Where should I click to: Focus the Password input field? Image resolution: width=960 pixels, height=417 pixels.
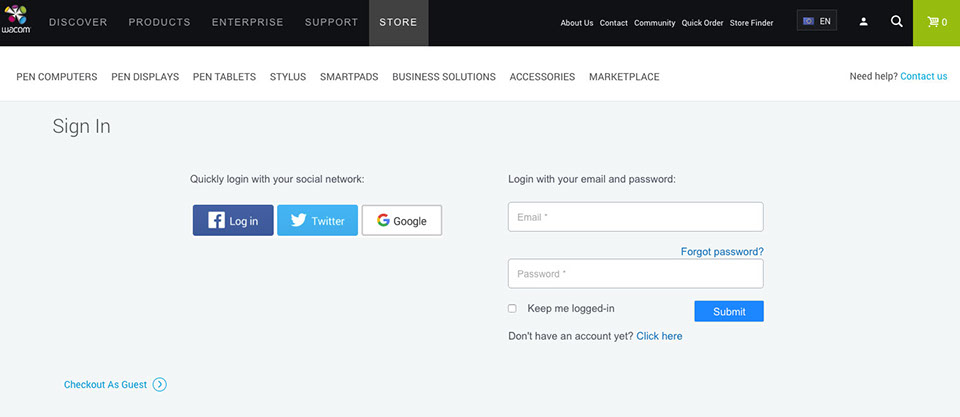coord(636,274)
